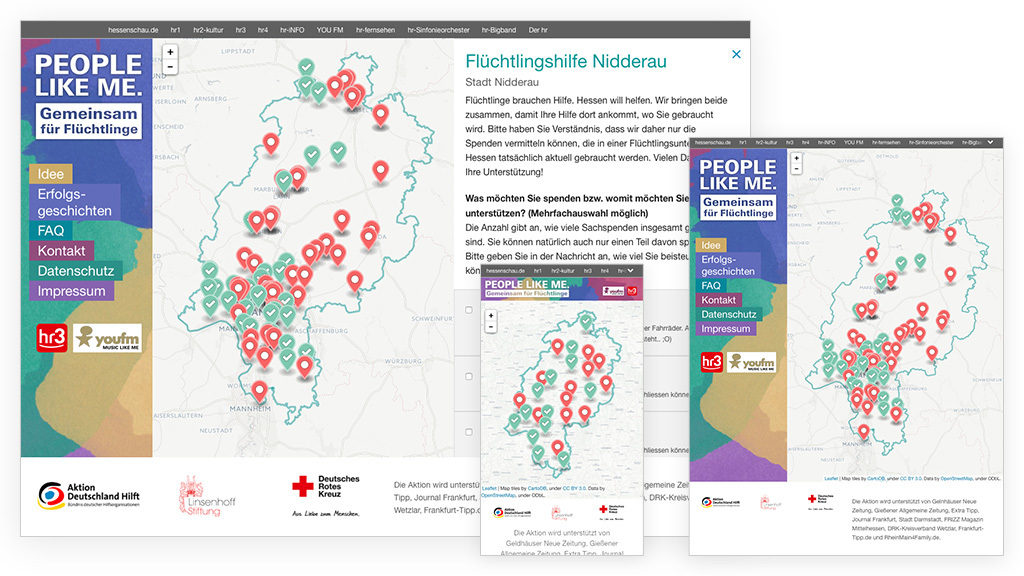Select Idee in the large left sidebar
1024x576 pixels.
(50, 174)
